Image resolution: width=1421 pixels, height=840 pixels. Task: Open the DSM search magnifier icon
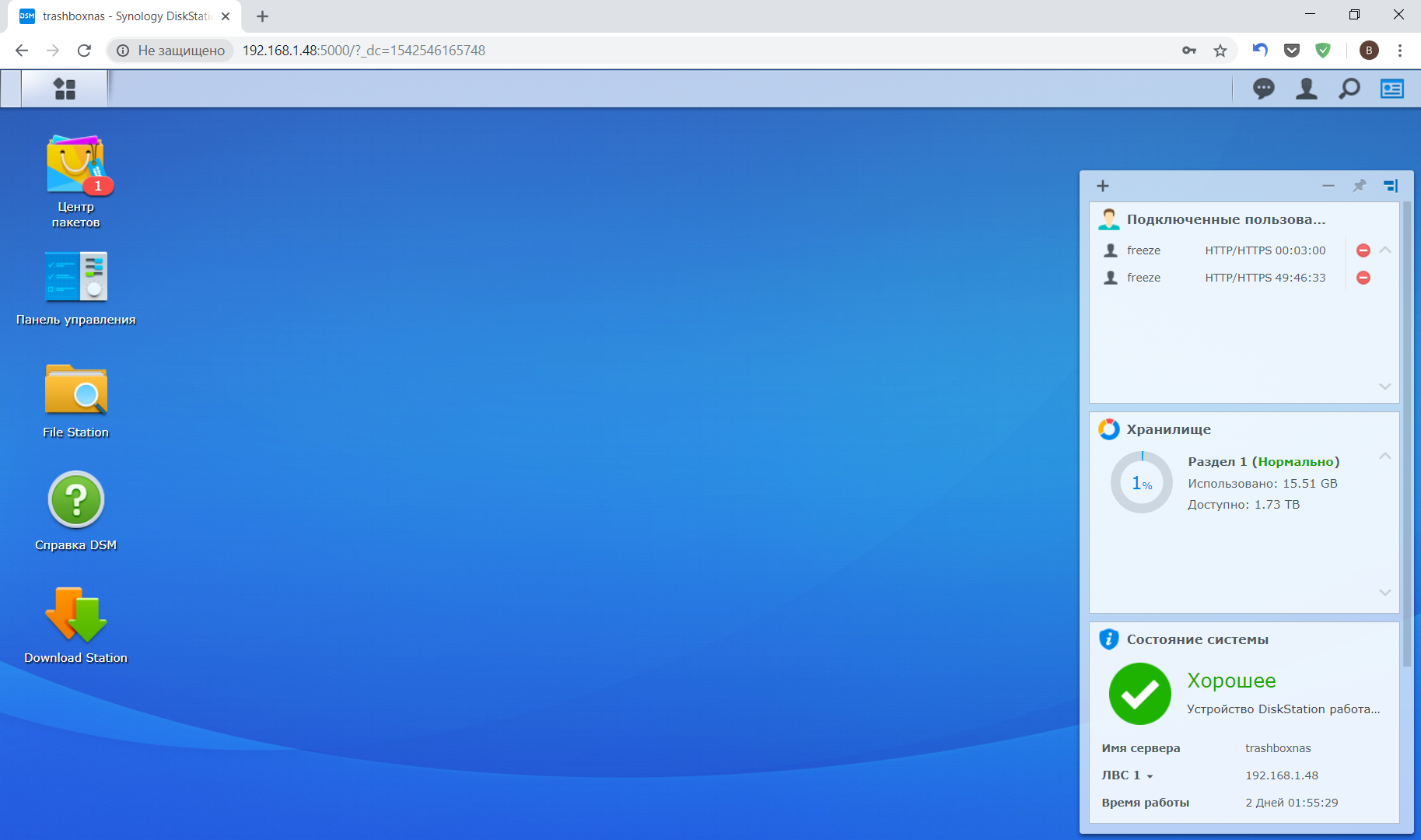[x=1349, y=89]
